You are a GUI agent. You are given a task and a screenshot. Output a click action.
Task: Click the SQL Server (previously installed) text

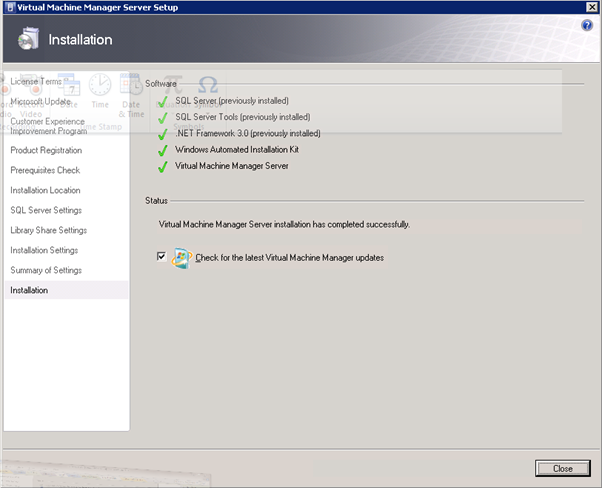(232, 101)
